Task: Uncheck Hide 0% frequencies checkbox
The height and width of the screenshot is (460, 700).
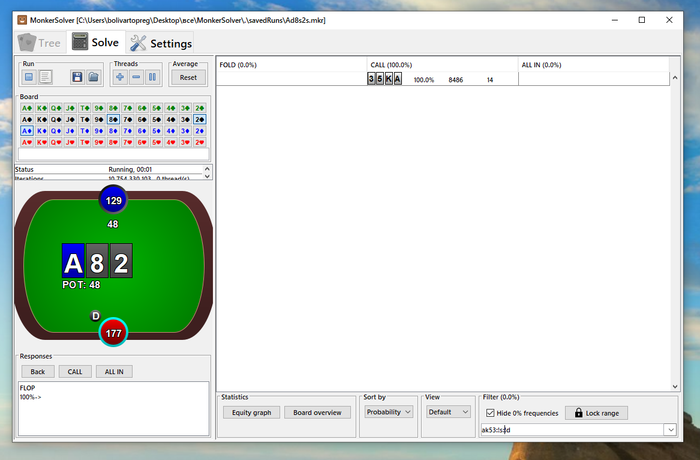Action: pos(490,413)
